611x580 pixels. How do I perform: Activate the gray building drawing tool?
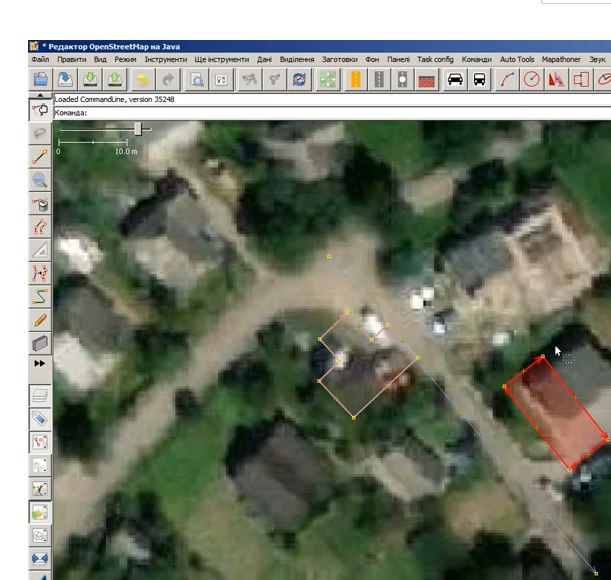click(x=40, y=343)
